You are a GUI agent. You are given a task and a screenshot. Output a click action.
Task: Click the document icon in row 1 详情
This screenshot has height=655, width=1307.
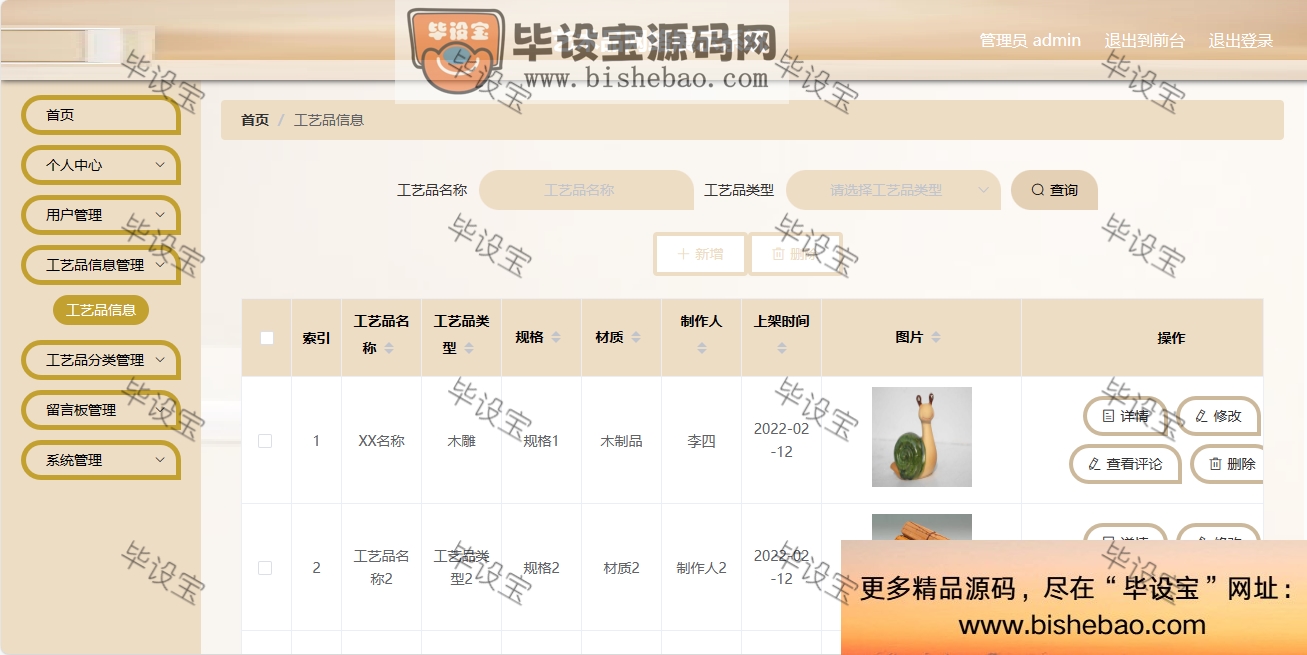click(x=1108, y=416)
